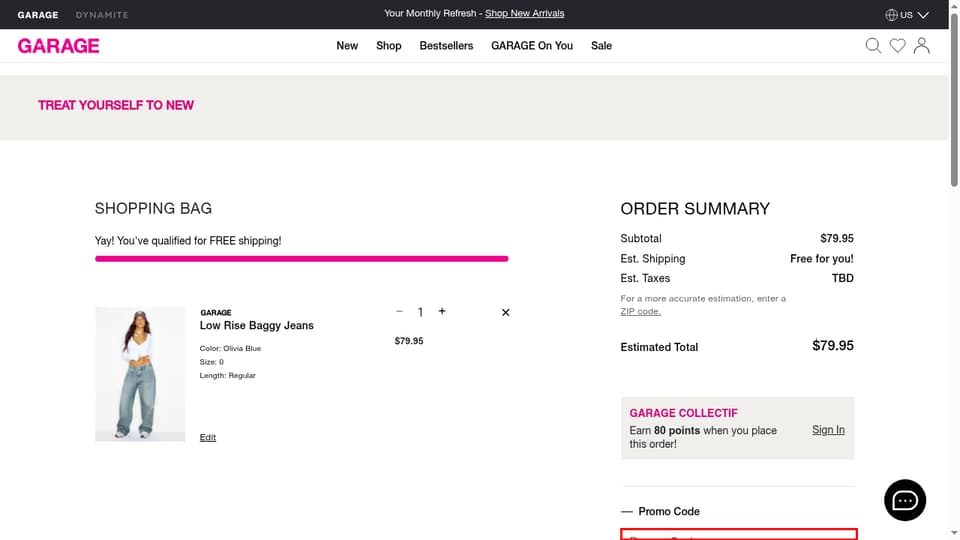Click the ZIP code link
Screen dimensions: 960x540
640,311
